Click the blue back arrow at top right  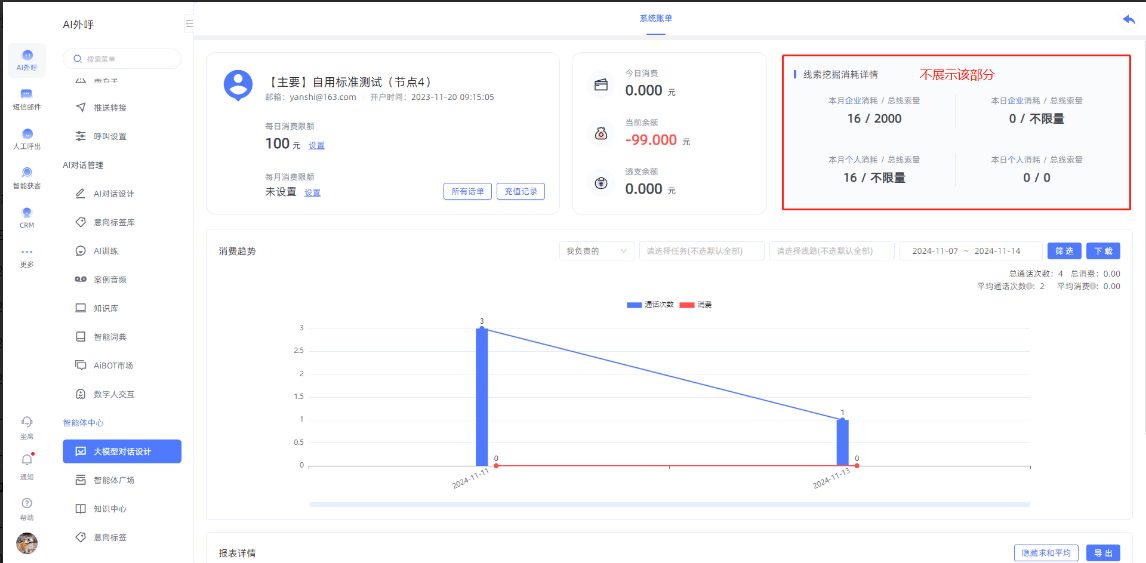click(x=1129, y=19)
